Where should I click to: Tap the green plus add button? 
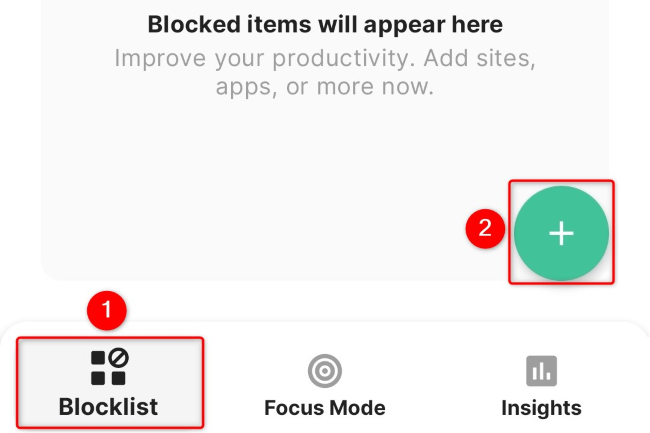click(x=561, y=233)
